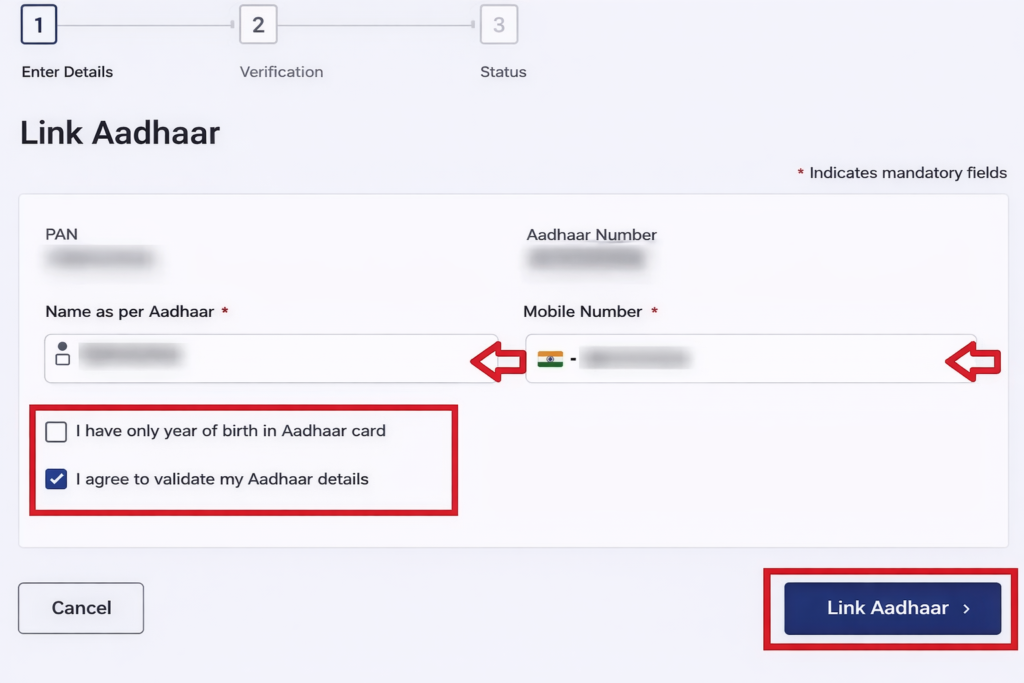Click the step 1 number box
The image size is (1024, 683).
tap(39, 25)
